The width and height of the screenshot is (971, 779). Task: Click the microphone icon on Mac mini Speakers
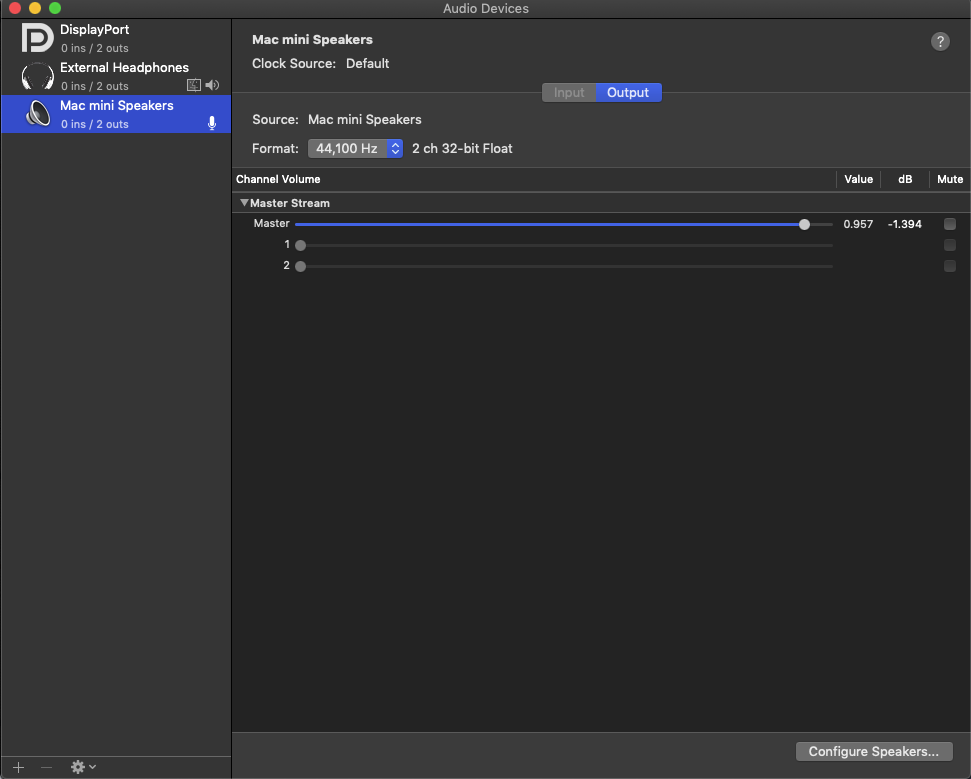pyautogui.click(x=212, y=123)
